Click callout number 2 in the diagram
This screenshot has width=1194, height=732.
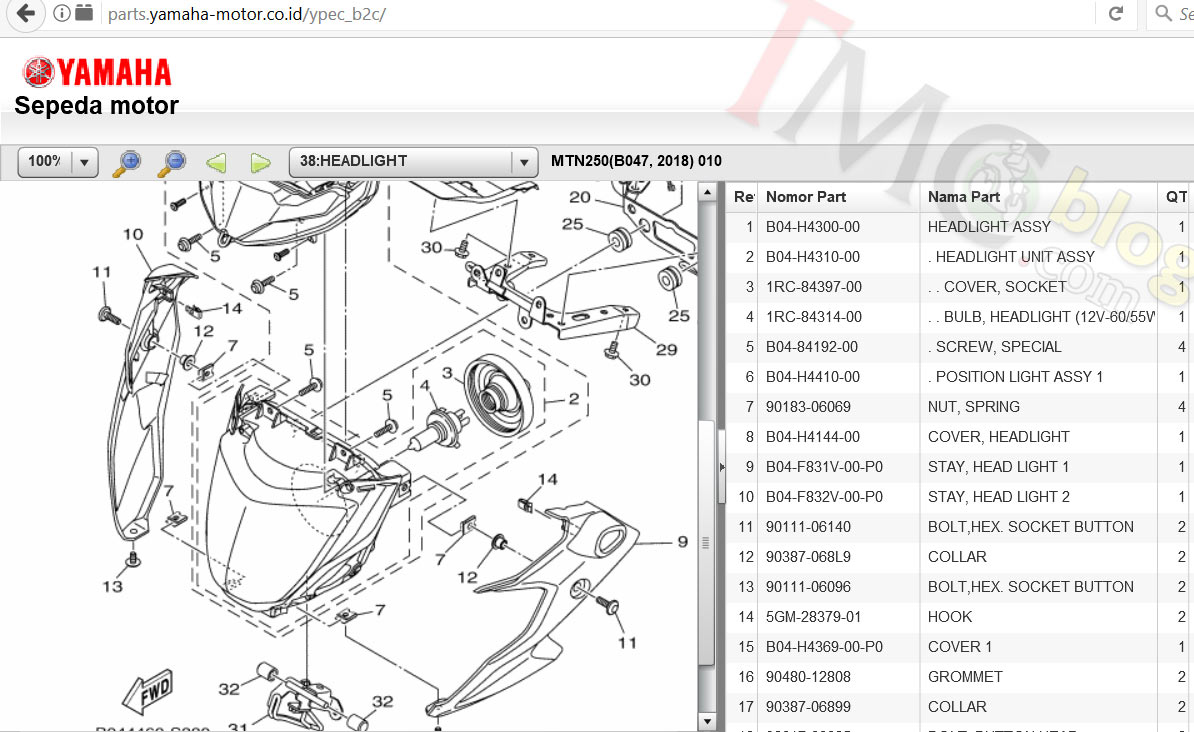pos(573,398)
